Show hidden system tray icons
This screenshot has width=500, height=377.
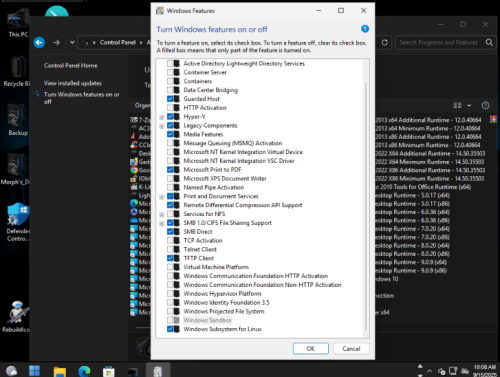pyautogui.click(x=429, y=371)
